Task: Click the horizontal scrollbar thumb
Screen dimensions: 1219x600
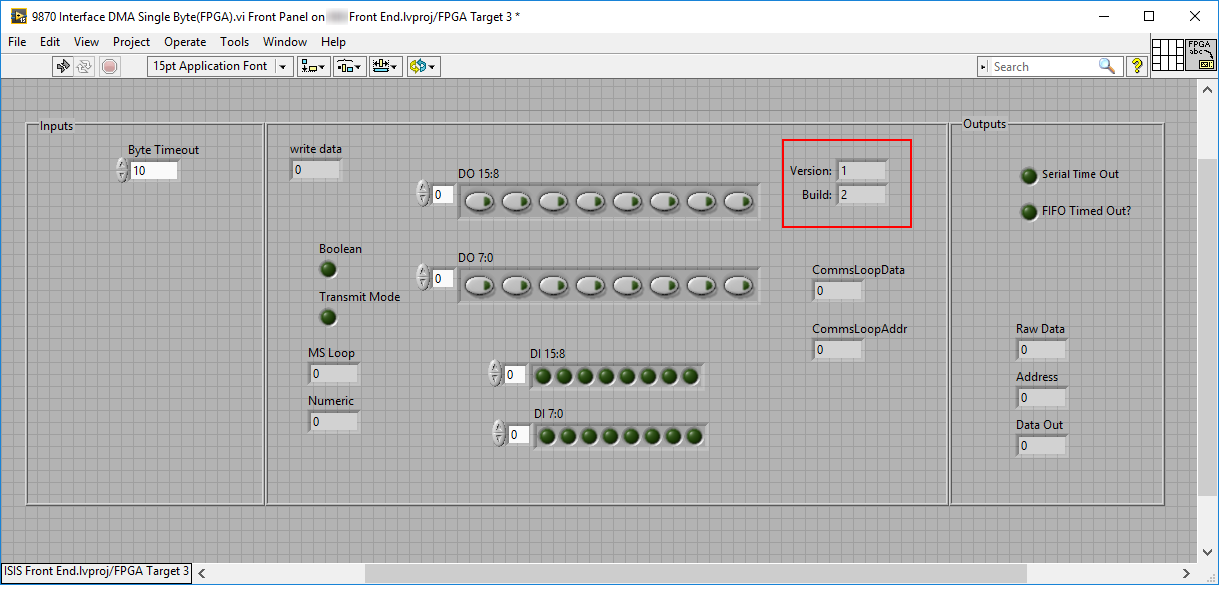Action: tap(695, 573)
